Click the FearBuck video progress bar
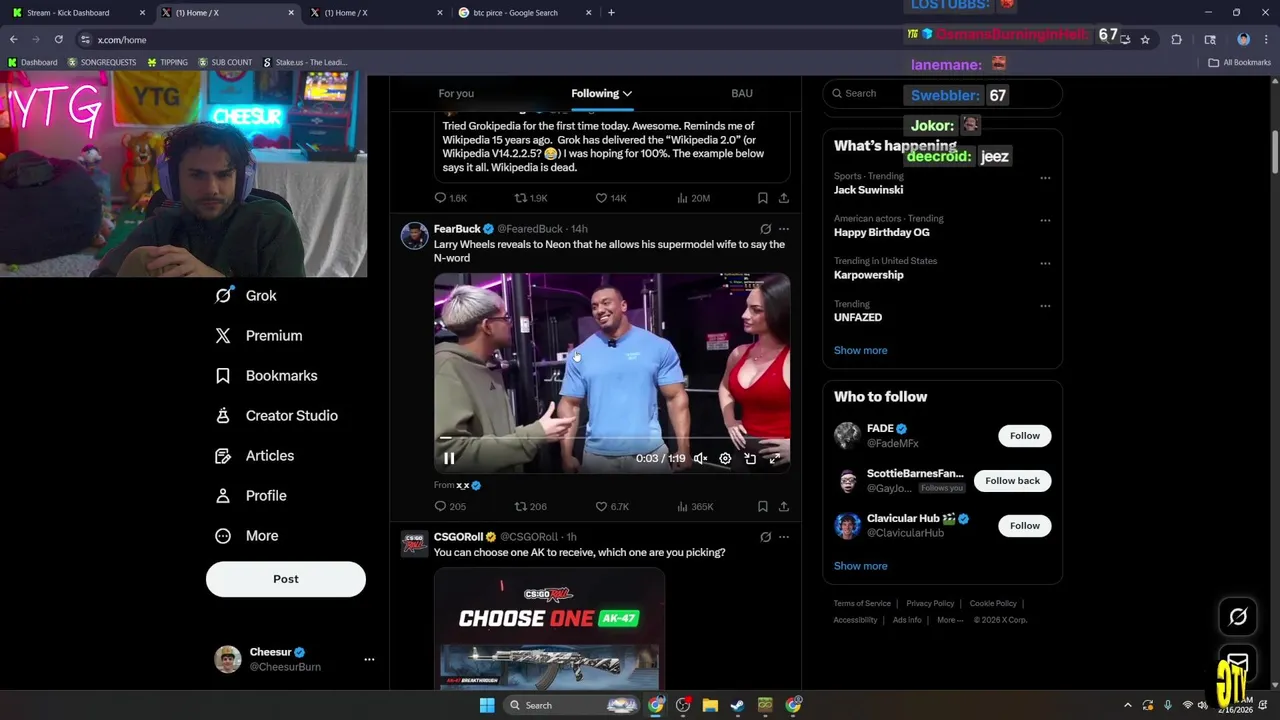Screen dimensions: 1280x720 612,438
